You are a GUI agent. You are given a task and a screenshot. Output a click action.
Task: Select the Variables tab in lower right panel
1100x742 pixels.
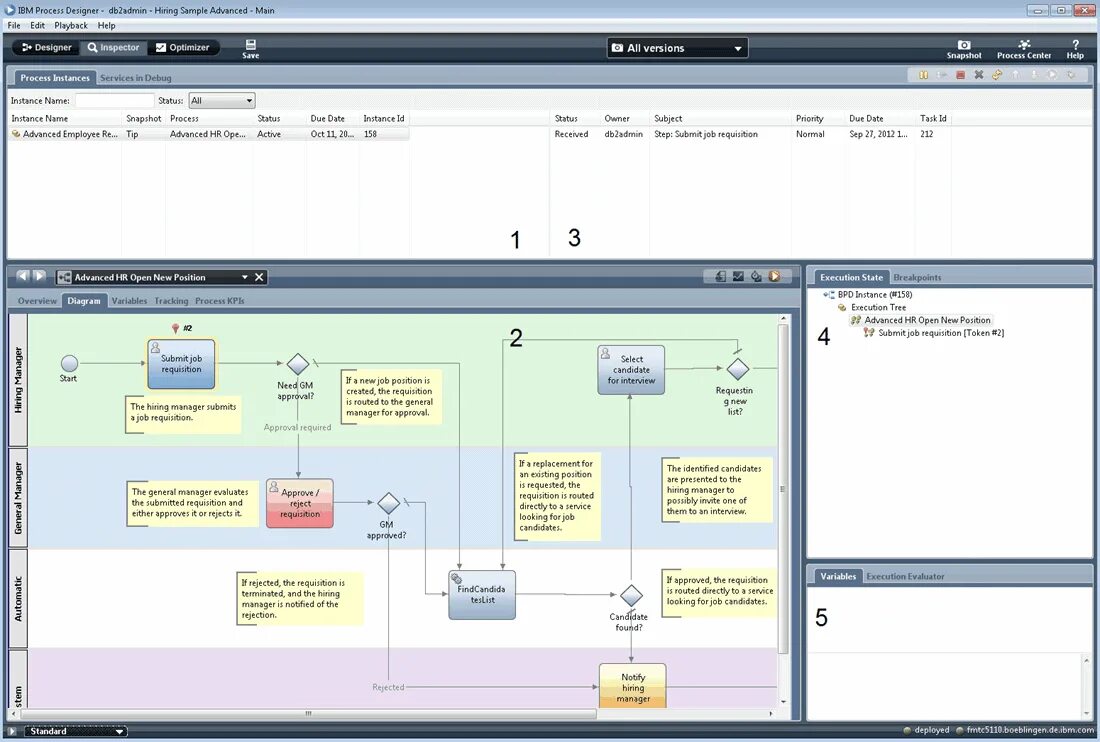click(x=838, y=576)
